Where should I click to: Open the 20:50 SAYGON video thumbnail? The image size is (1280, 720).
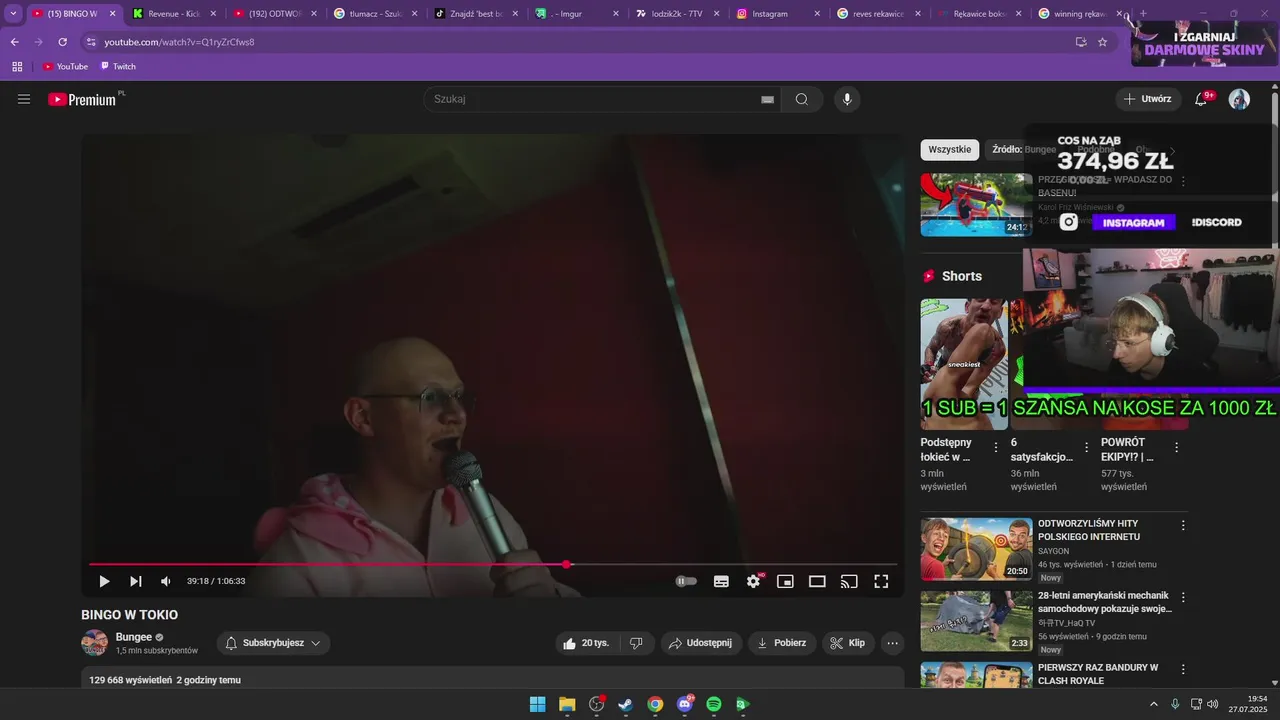click(976, 549)
